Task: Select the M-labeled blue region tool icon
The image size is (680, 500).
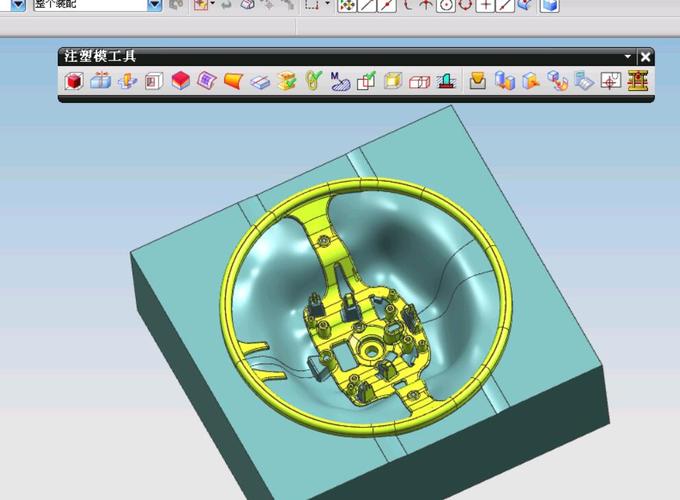Action: click(340, 81)
